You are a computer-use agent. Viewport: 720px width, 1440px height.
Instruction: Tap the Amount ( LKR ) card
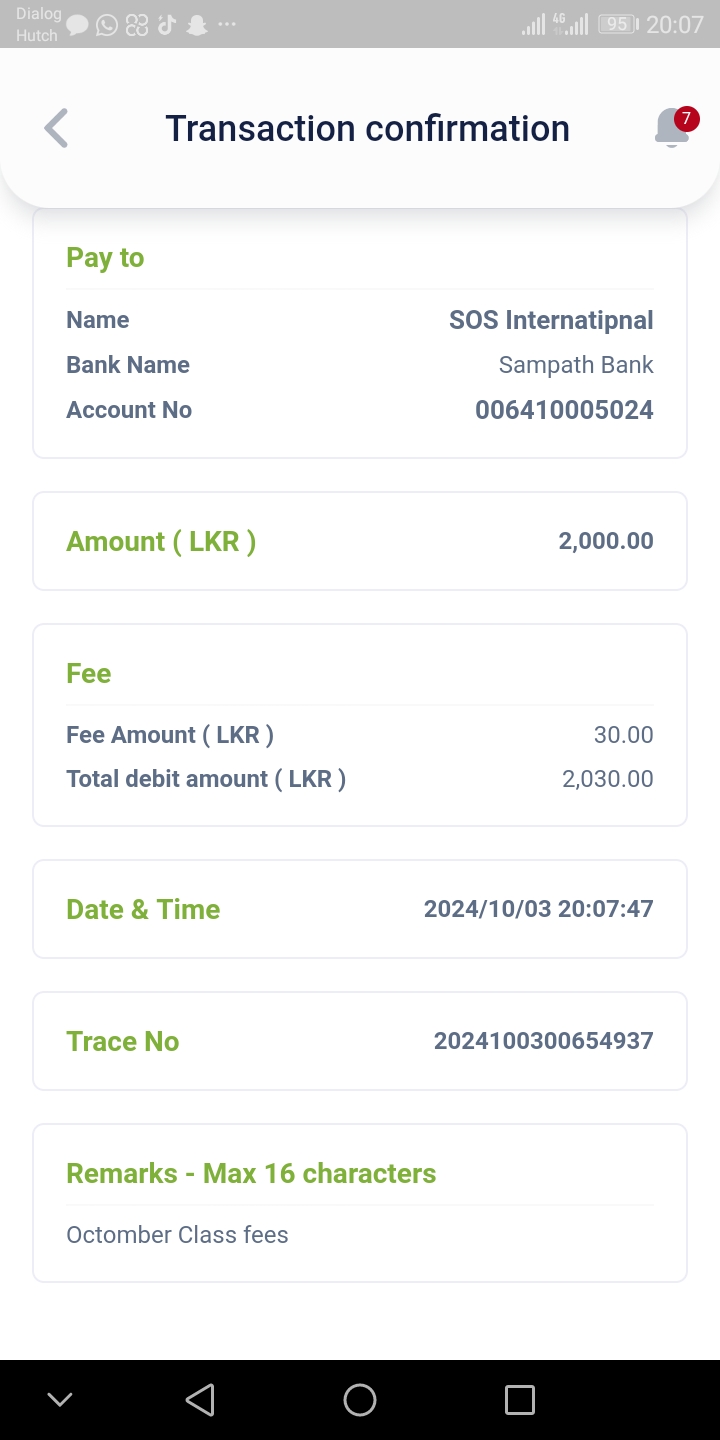coord(360,541)
